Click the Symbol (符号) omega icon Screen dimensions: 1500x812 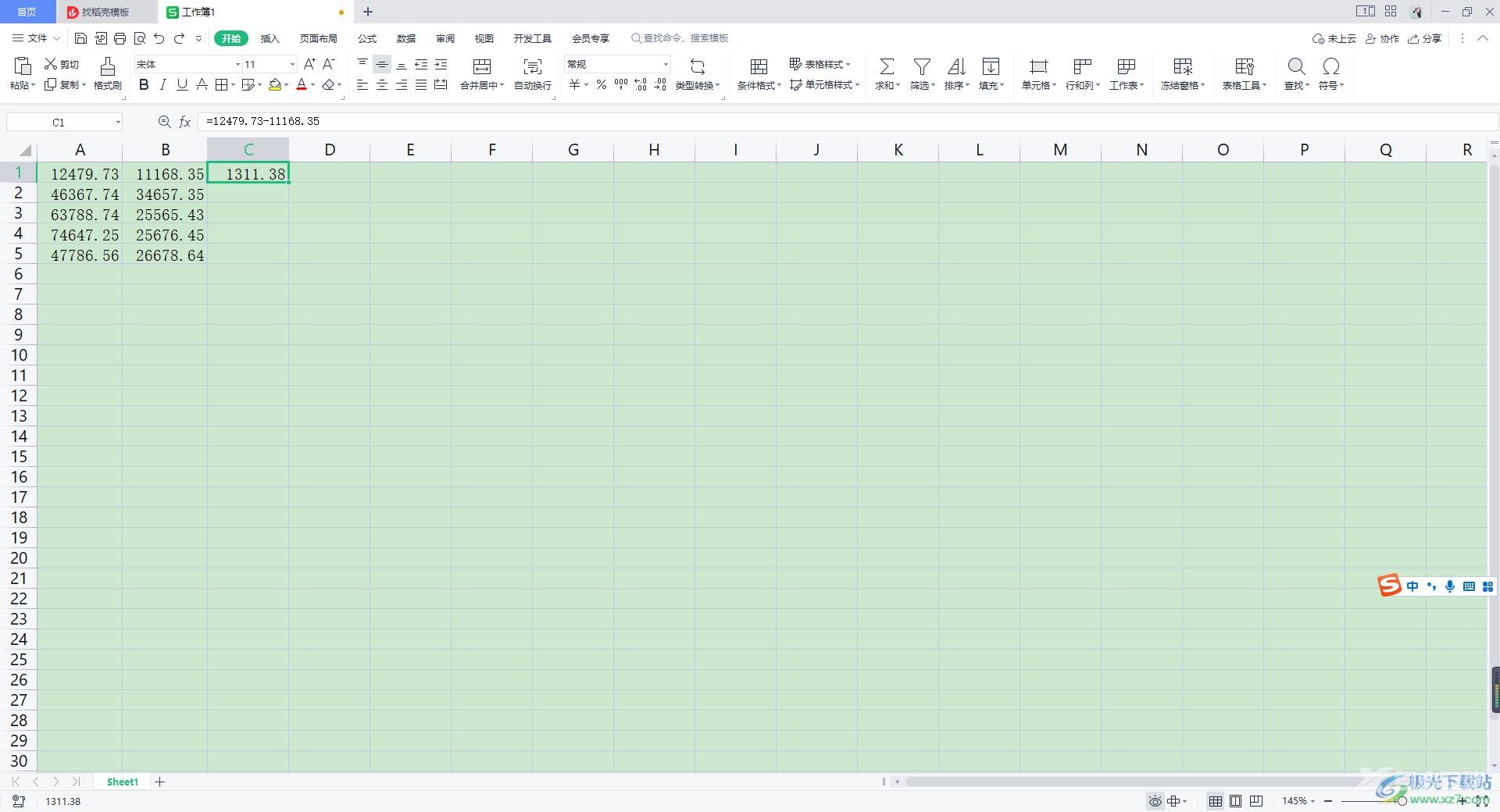pos(1331,66)
